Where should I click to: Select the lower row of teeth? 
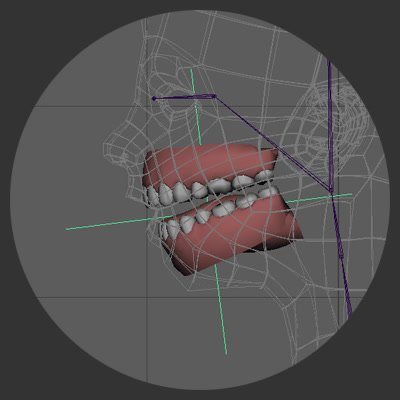pos(217,213)
